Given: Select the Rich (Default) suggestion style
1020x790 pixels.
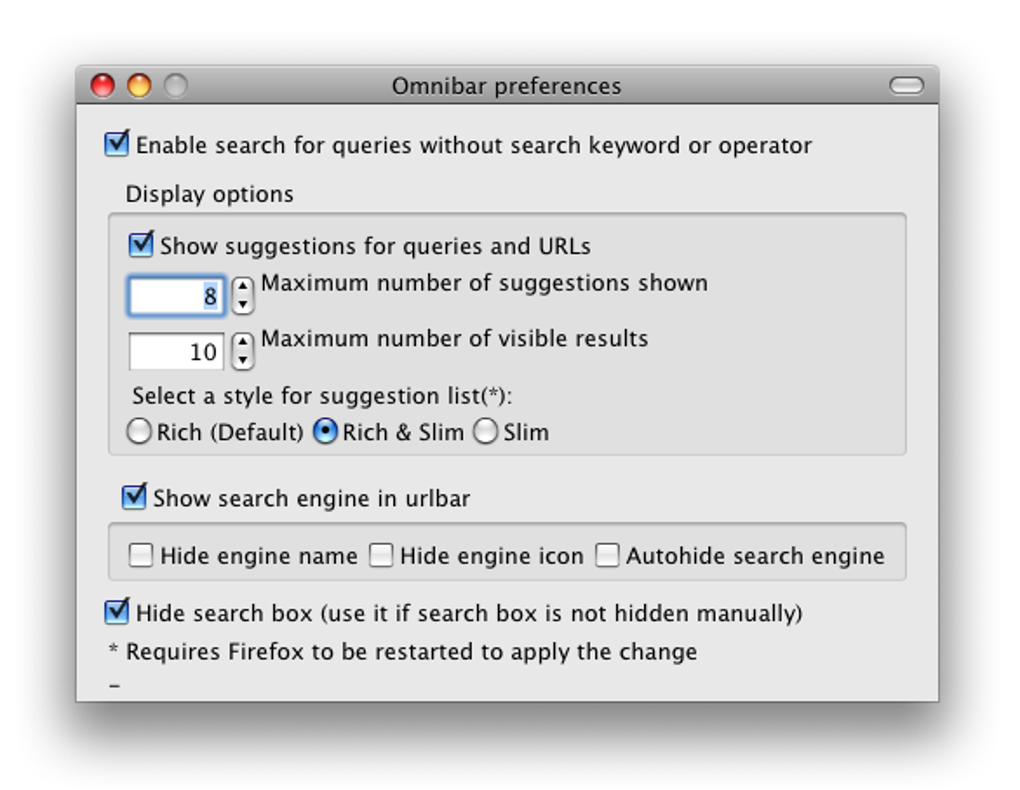Looking at the screenshot, I should click(x=140, y=432).
